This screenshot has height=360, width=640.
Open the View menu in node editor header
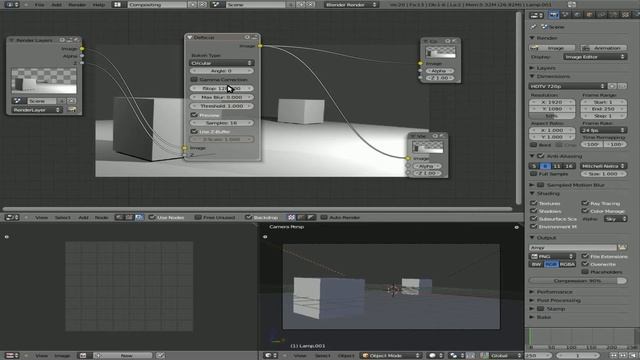pos(41,218)
